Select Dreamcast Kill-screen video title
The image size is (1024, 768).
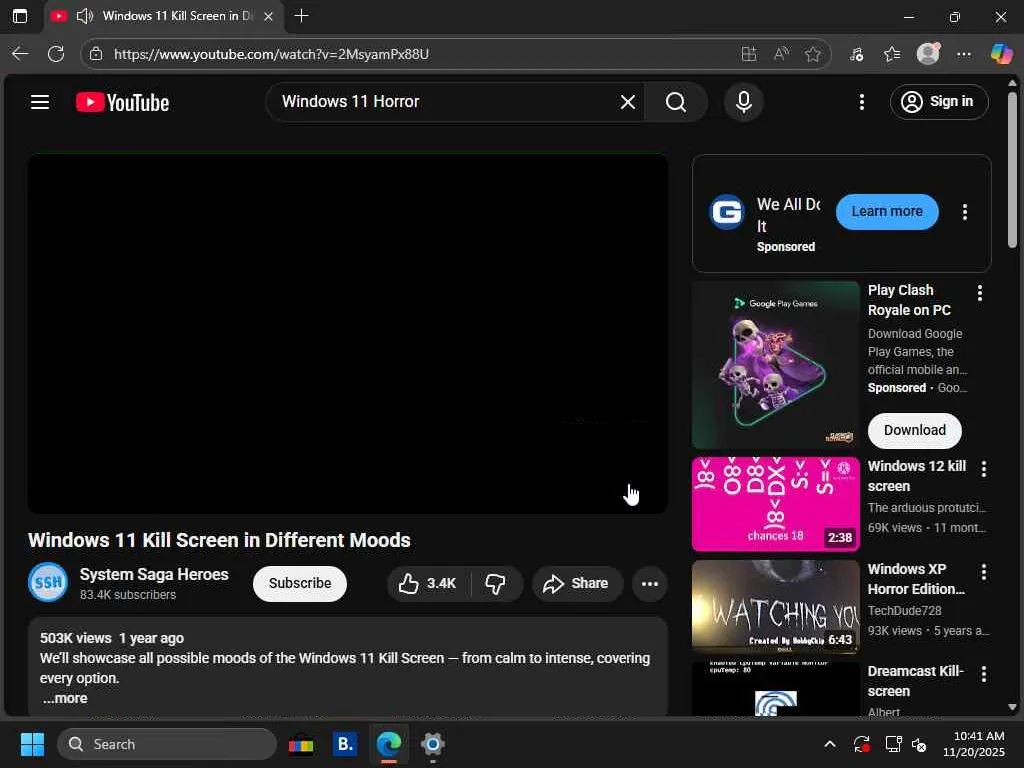point(916,681)
